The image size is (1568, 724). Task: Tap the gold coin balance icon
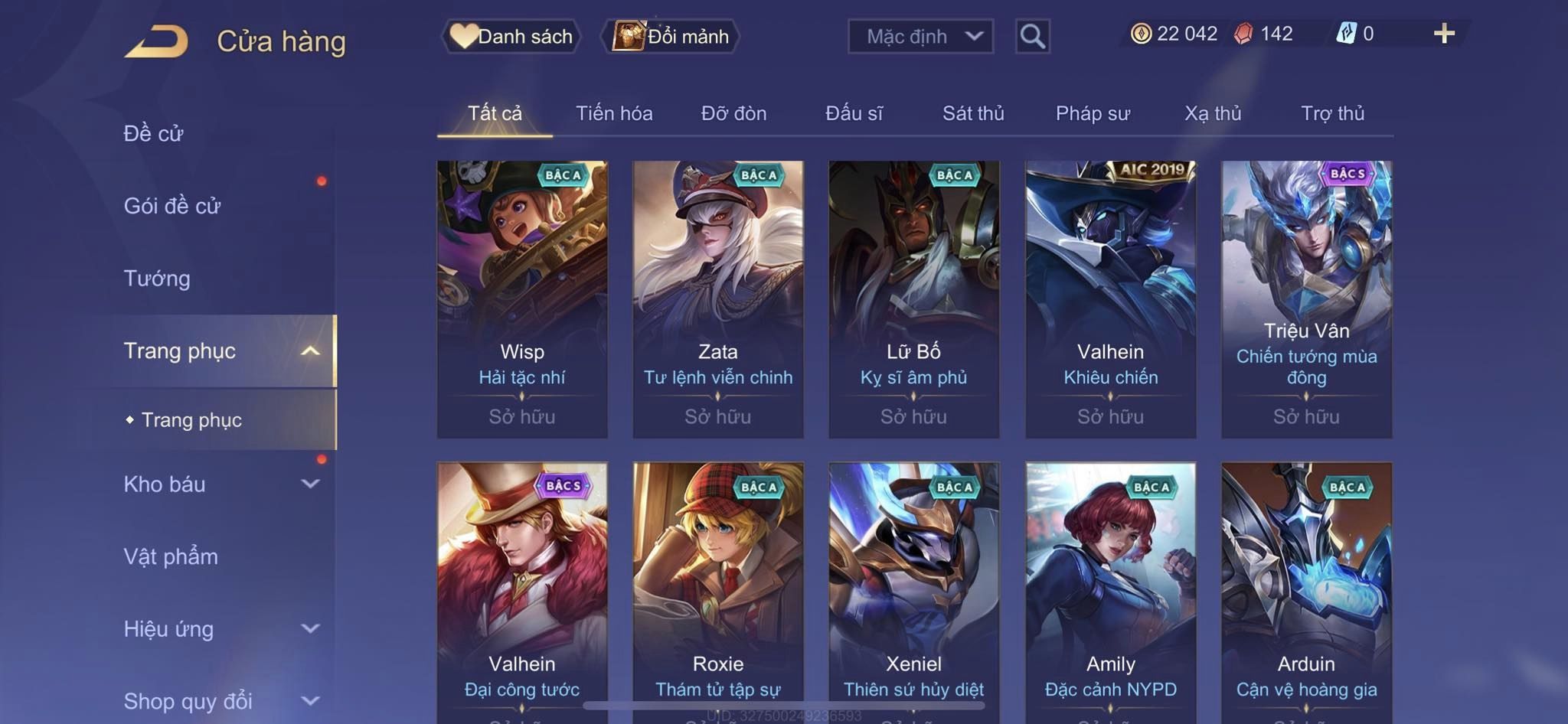click(x=1141, y=34)
